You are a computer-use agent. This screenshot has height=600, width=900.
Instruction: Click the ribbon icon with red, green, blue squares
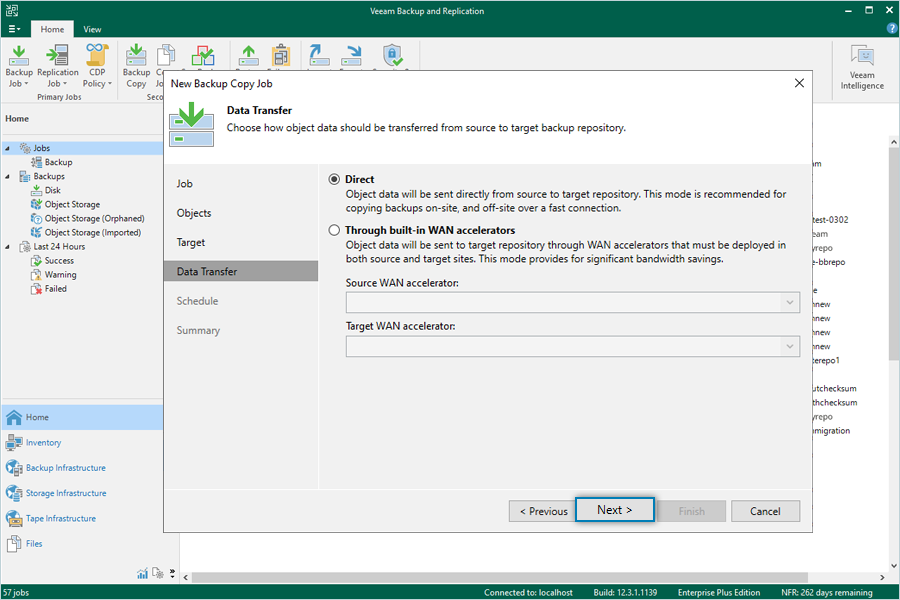(x=203, y=56)
